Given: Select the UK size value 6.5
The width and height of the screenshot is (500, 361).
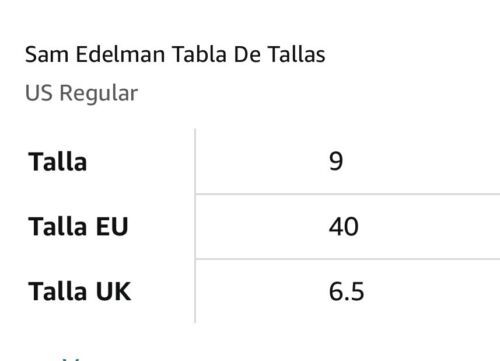Looking at the screenshot, I should point(346,292).
